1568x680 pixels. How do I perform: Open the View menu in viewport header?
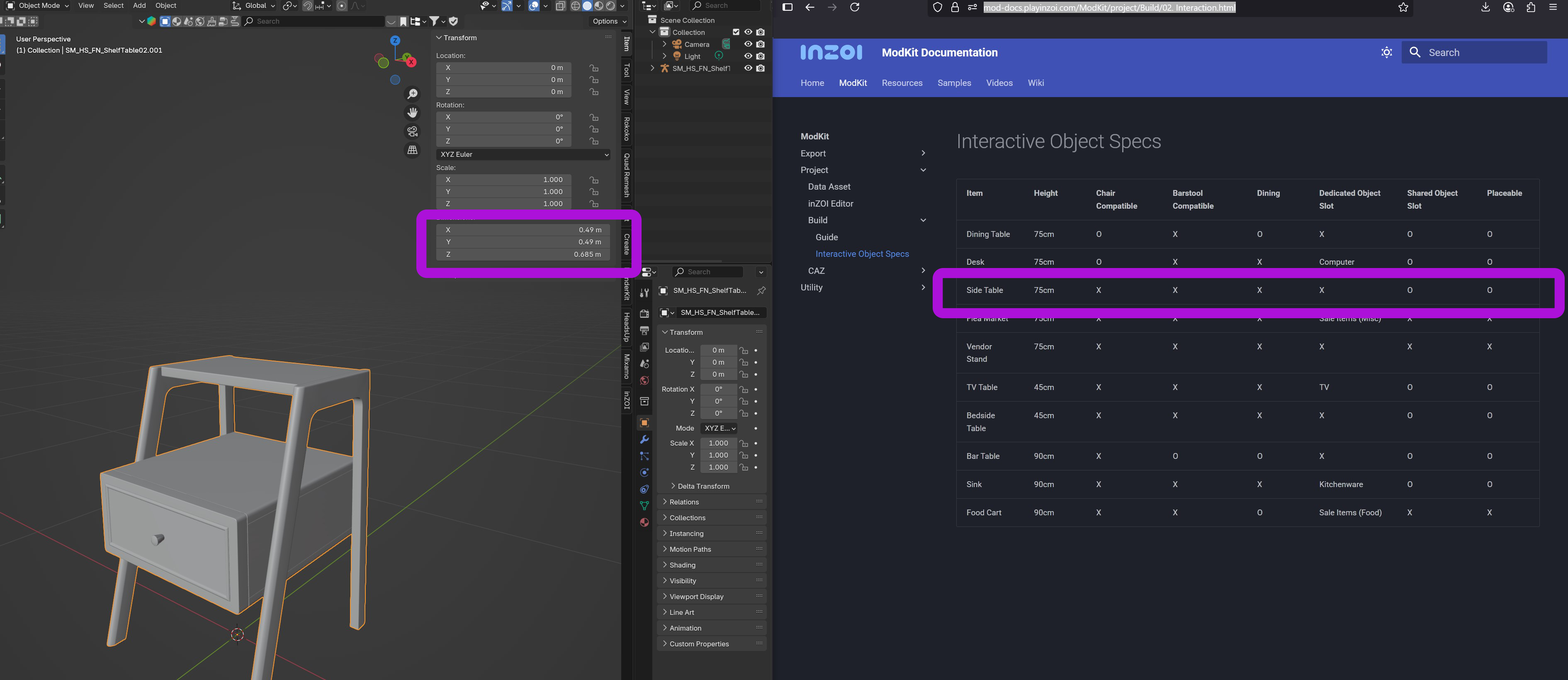tap(86, 5)
